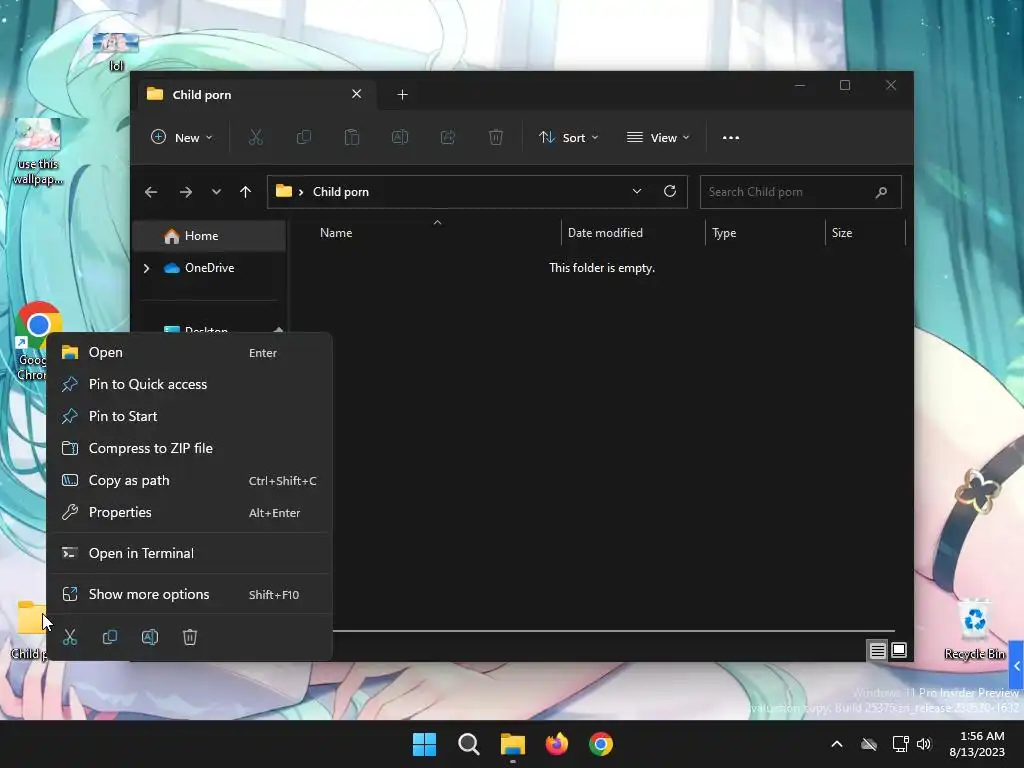Click the Share icon in Explorer toolbar
The width and height of the screenshot is (1024, 768).
tap(448, 138)
